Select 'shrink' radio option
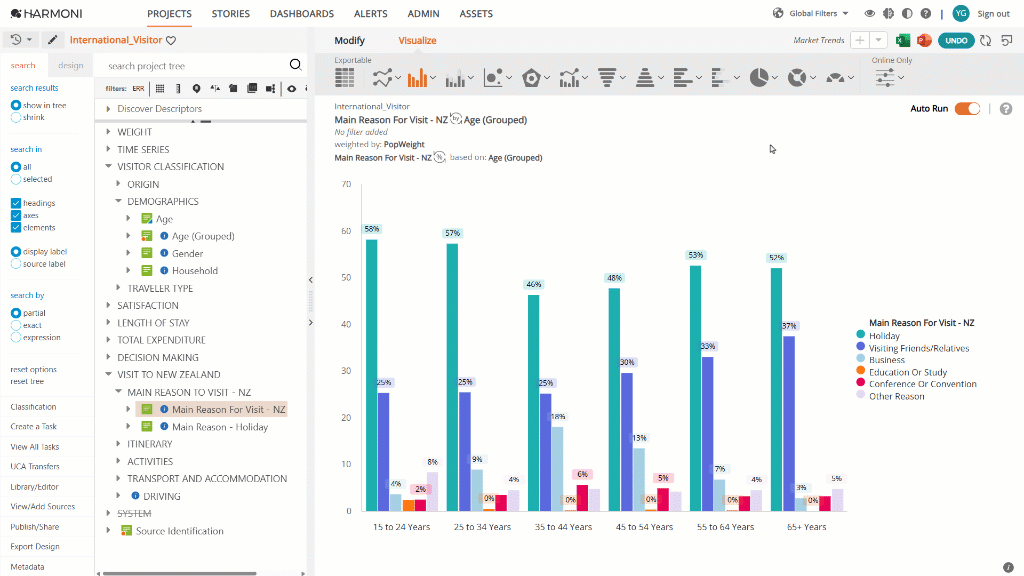 coord(16,118)
